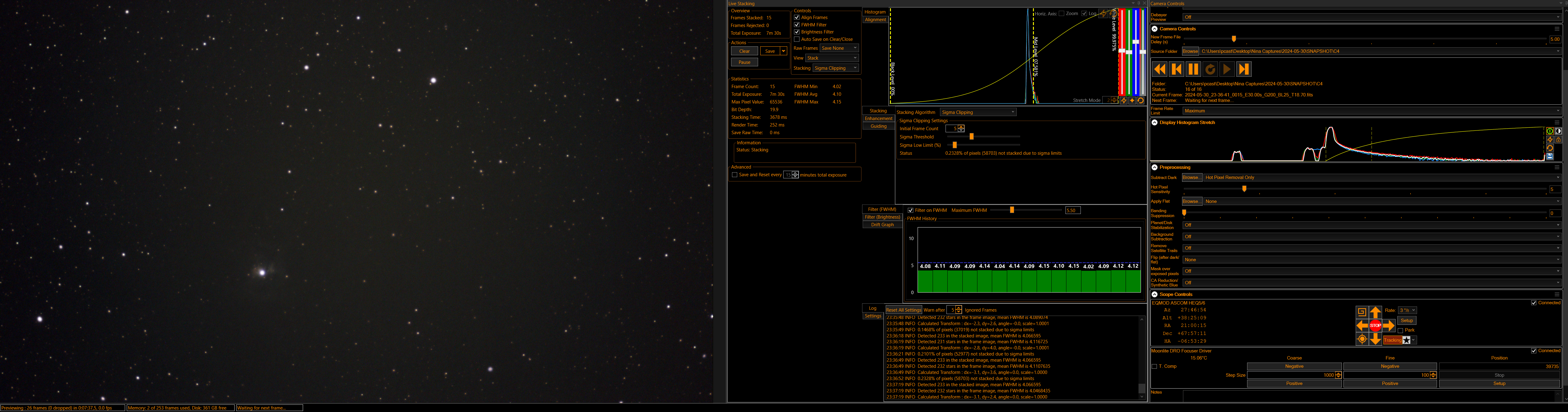Open the mount Rate dropdown

(x=1407, y=310)
